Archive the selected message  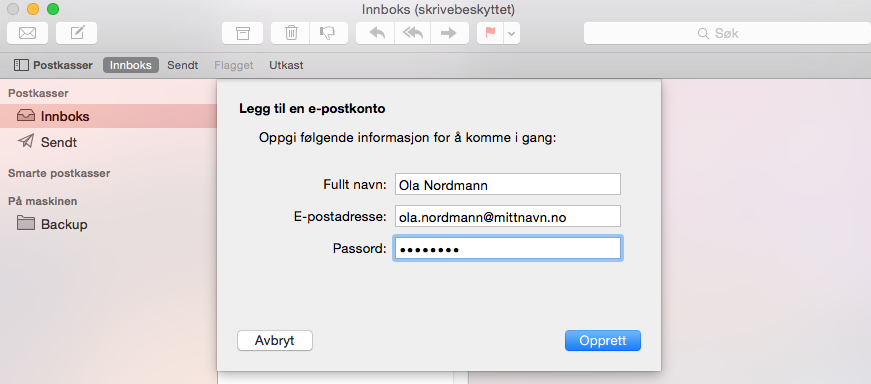[242, 33]
